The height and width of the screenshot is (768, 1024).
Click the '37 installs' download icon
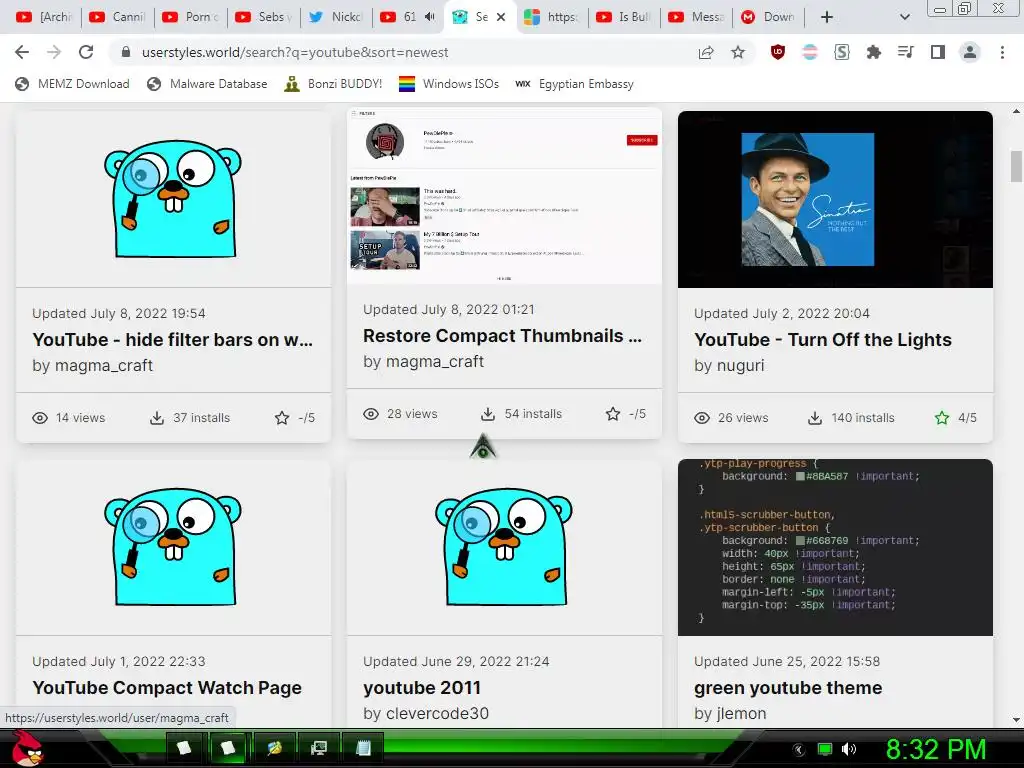click(157, 418)
